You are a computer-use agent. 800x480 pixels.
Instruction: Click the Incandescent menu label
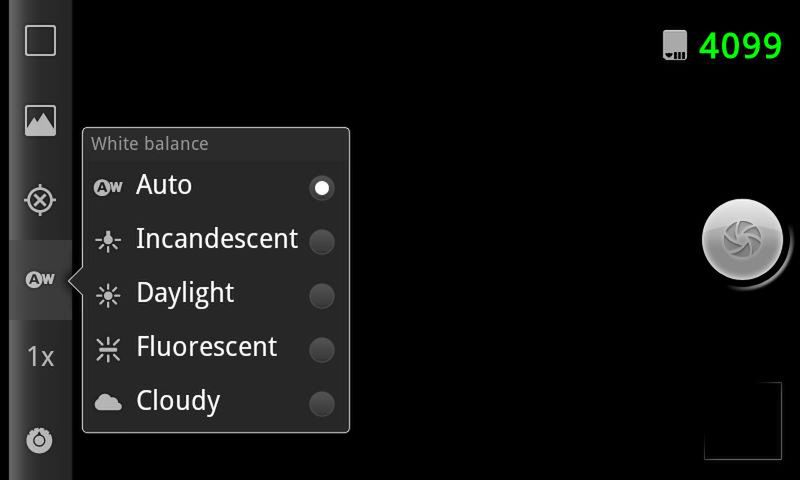tap(217, 240)
